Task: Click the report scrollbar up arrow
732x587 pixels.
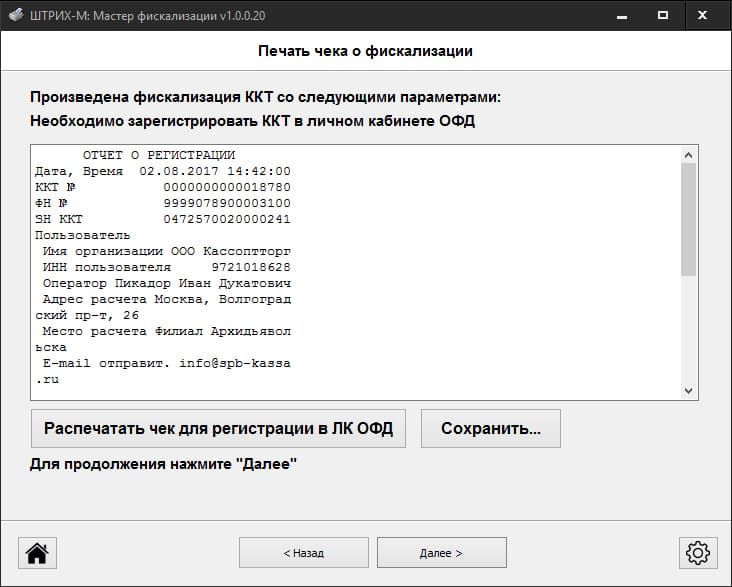Action: tap(689, 155)
